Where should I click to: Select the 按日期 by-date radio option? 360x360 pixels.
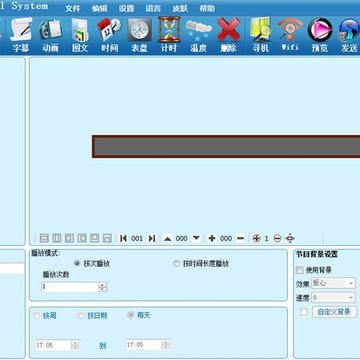point(81,315)
